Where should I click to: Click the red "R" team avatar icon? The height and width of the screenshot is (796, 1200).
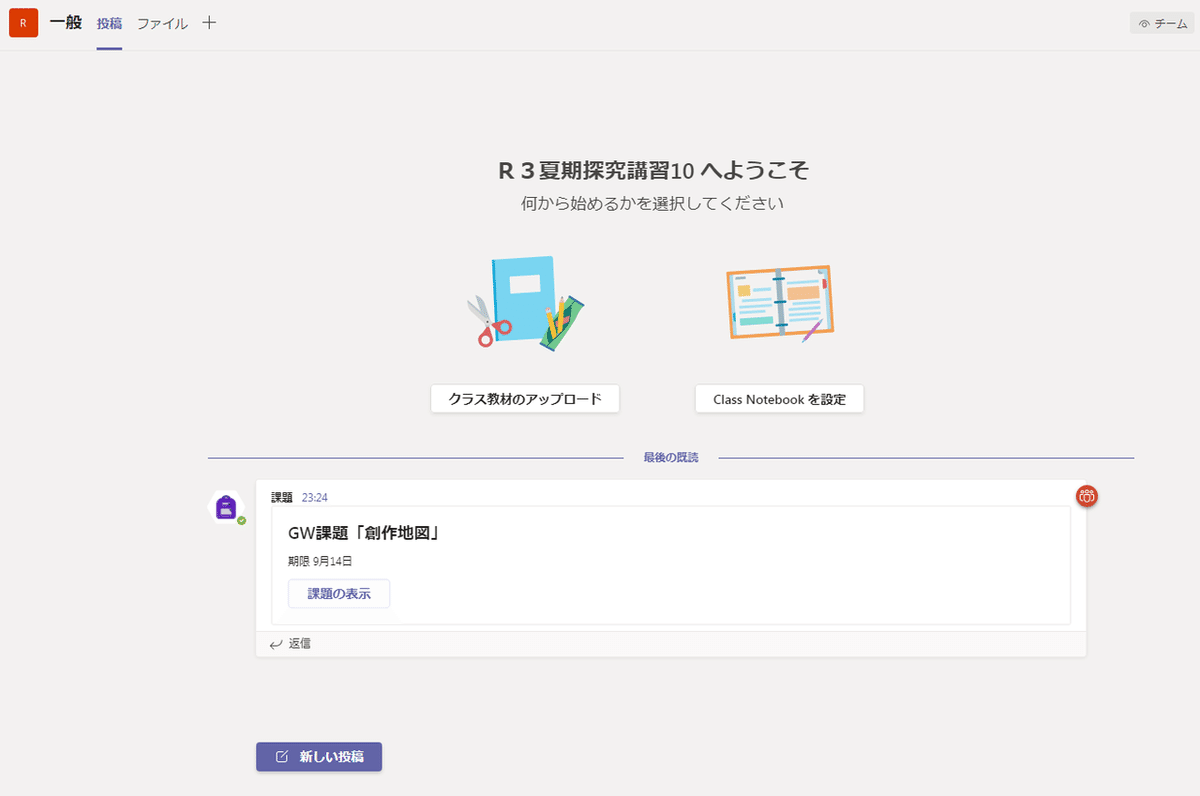(24, 22)
